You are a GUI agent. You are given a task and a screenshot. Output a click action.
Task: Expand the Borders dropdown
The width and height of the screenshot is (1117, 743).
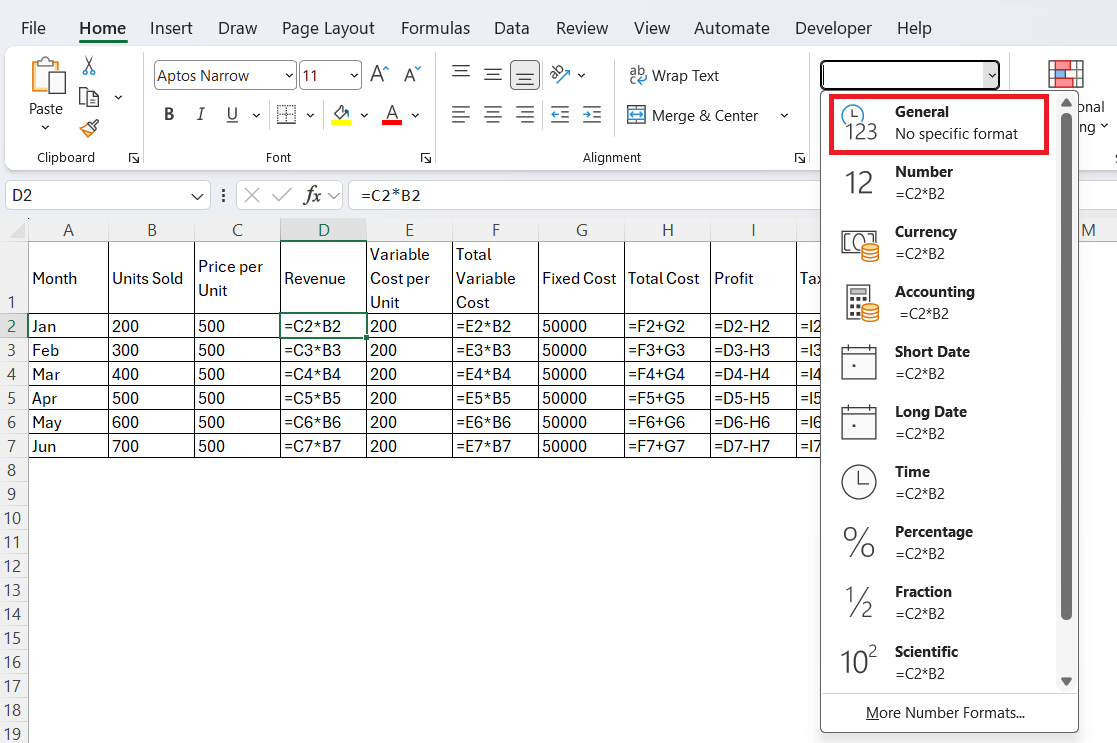[x=309, y=114]
